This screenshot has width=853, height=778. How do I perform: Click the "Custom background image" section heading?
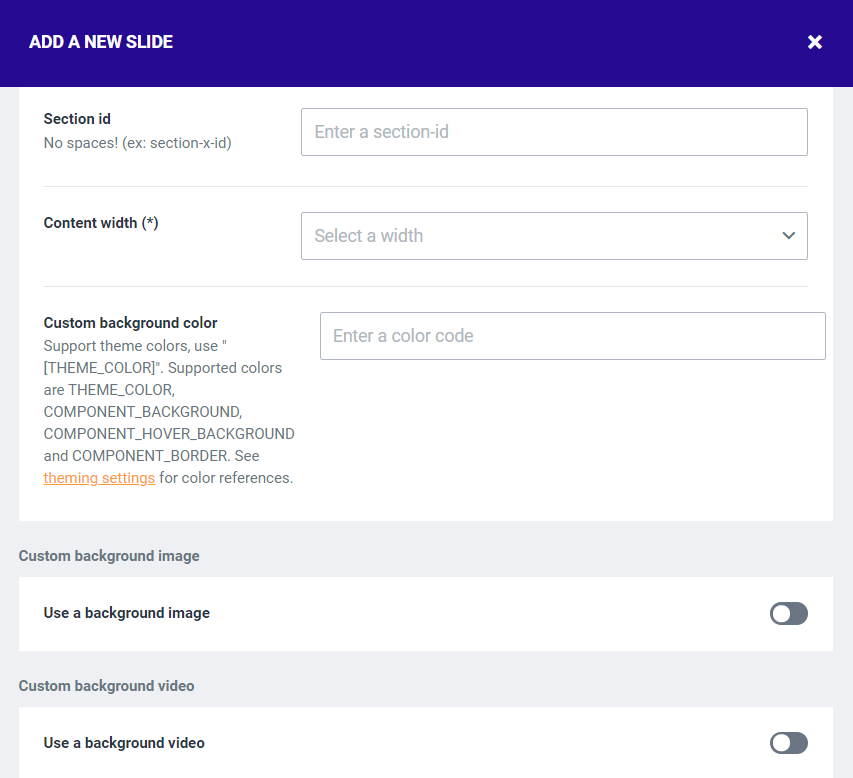109,556
